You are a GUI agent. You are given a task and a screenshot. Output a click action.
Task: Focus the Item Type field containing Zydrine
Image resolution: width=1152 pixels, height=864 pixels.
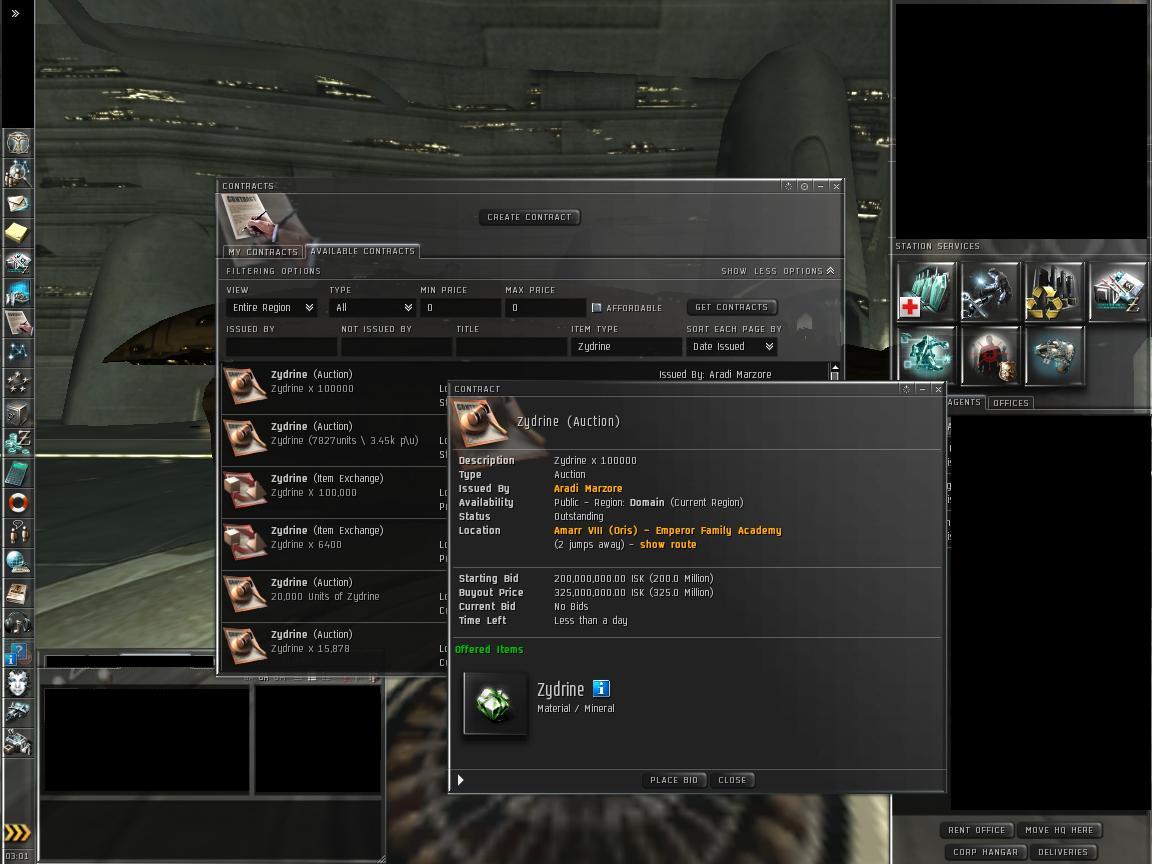point(626,347)
